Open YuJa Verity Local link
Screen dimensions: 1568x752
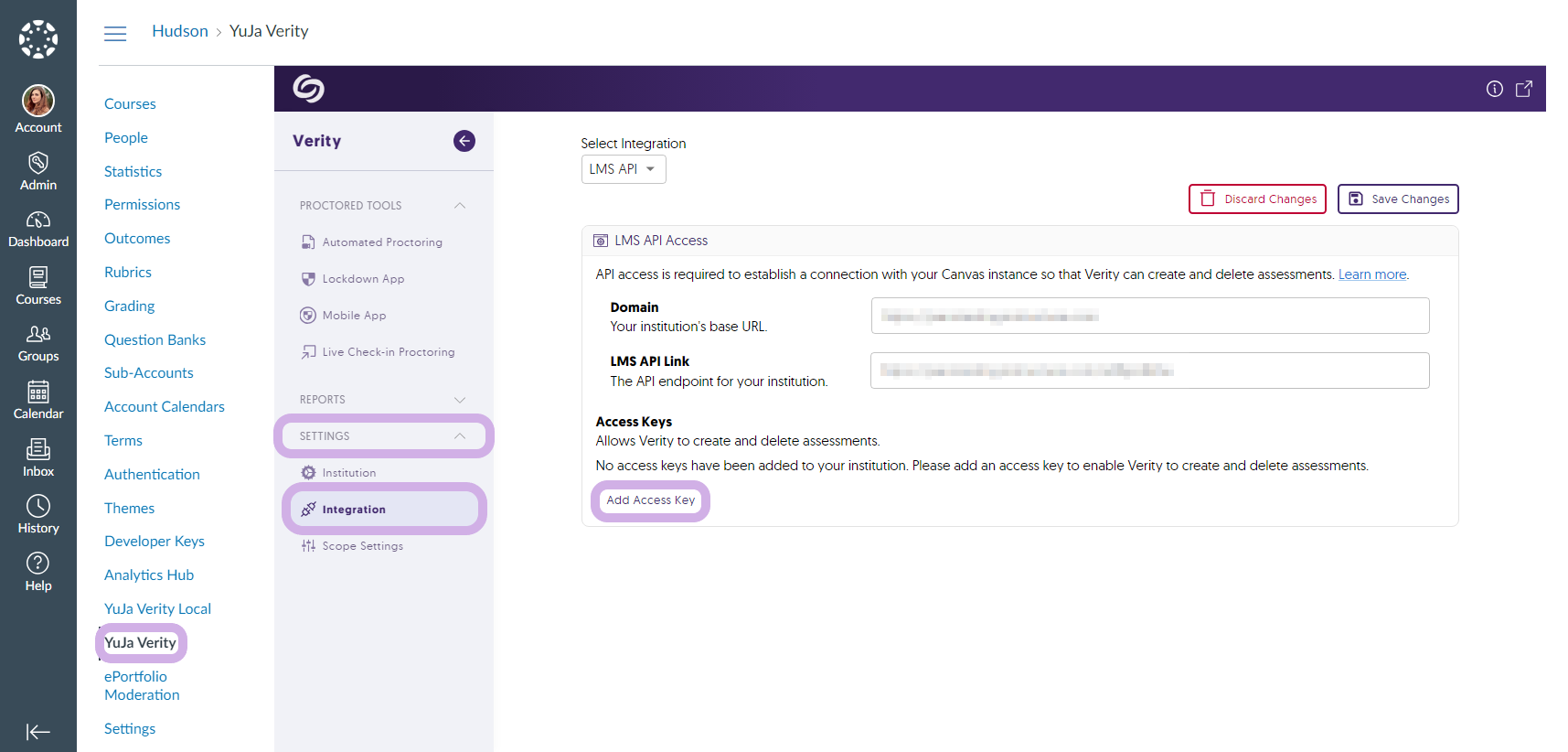[157, 609]
